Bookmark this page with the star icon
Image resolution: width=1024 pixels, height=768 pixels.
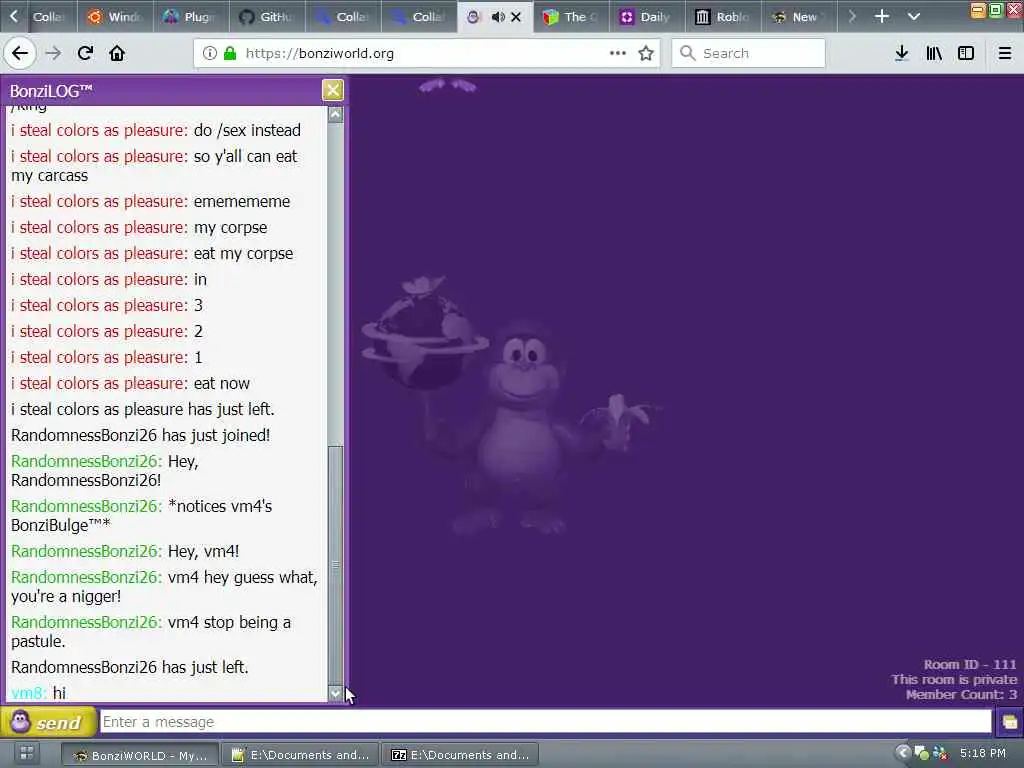tap(646, 54)
